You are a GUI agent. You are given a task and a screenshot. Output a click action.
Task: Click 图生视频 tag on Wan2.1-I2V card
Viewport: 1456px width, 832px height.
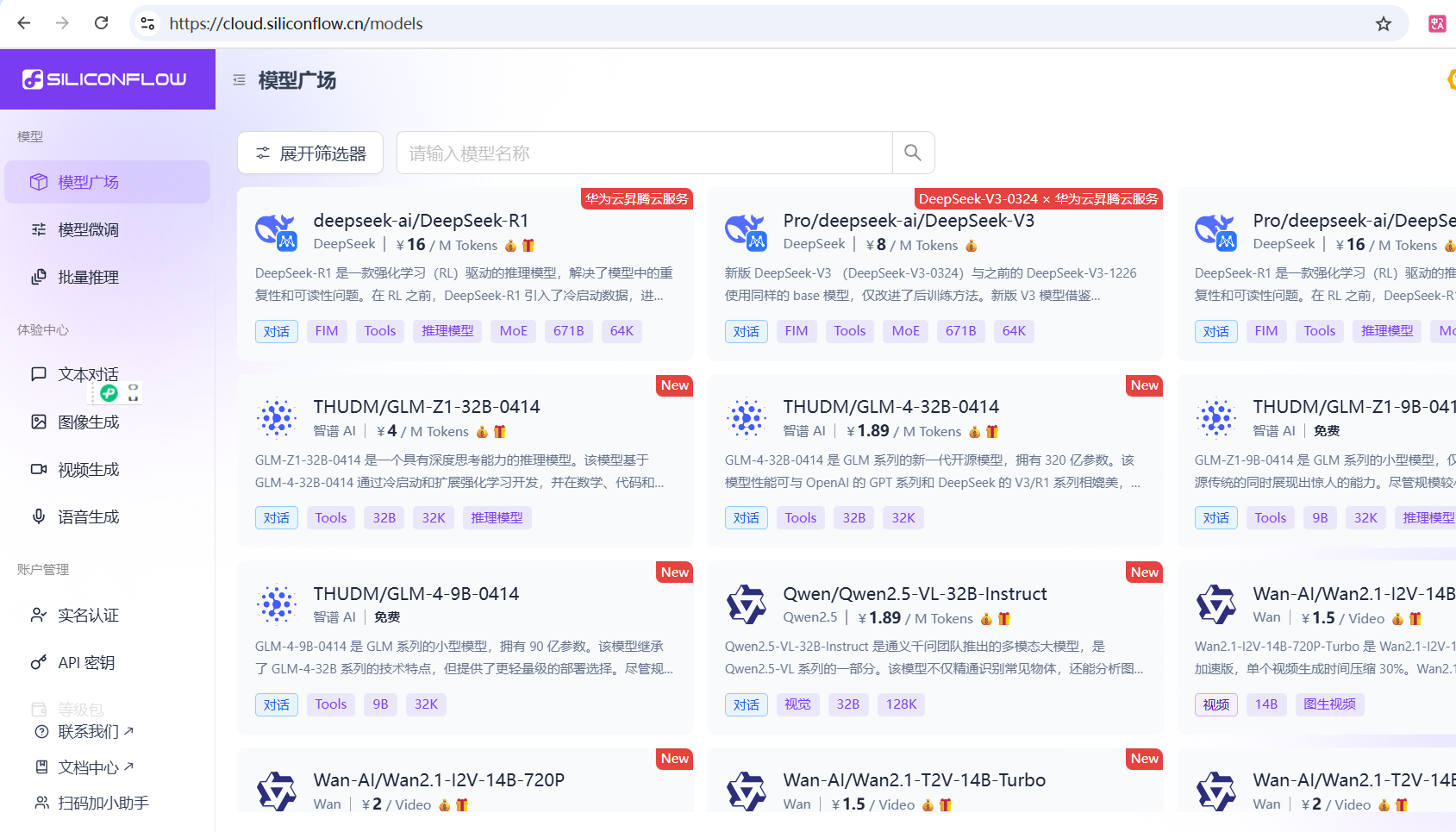point(1329,704)
